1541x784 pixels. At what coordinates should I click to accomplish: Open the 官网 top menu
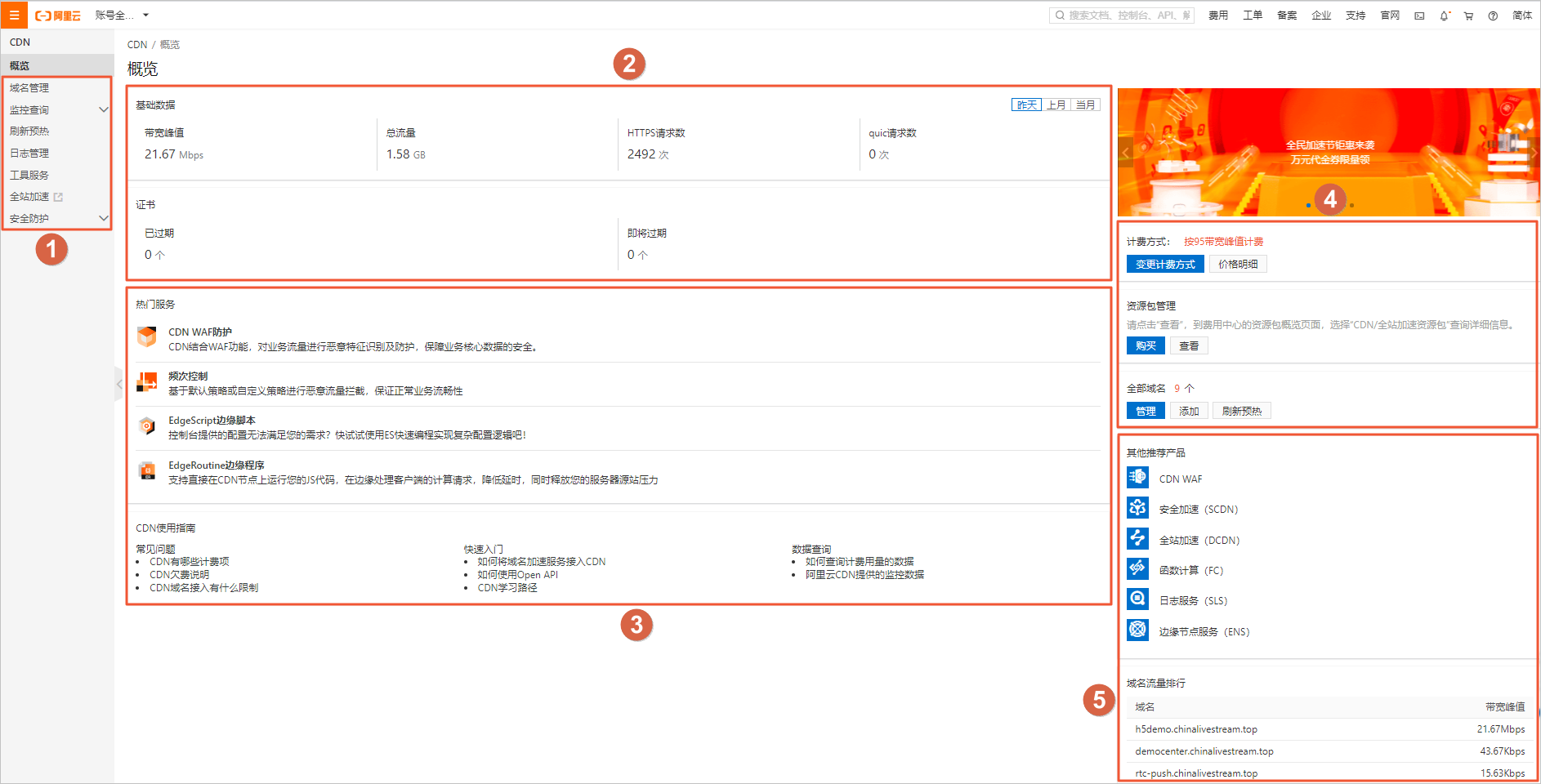pyautogui.click(x=1390, y=16)
